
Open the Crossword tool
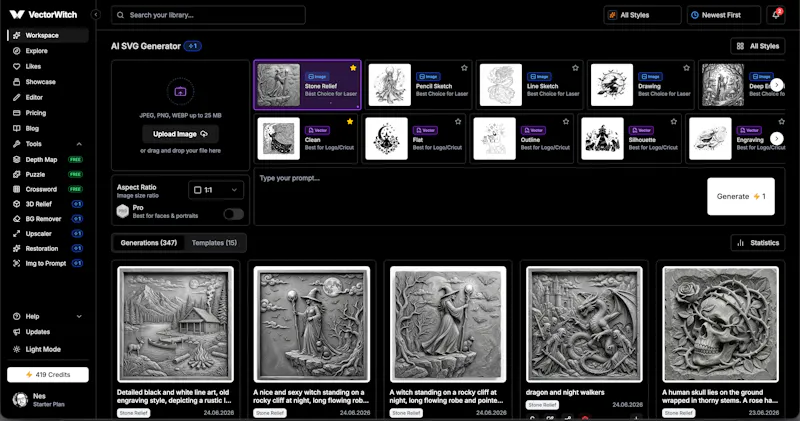pyautogui.click(x=47, y=189)
